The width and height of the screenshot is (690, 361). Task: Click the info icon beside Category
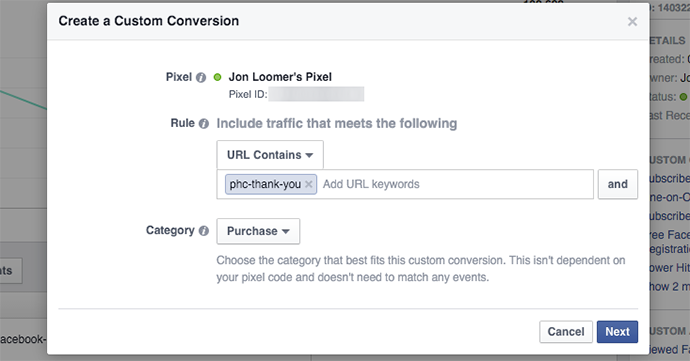click(x=203, y=231)
